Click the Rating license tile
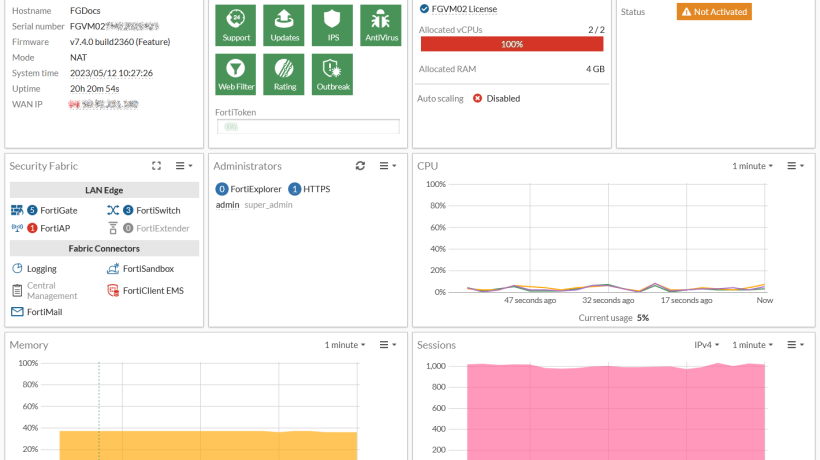 pos(284,74)
